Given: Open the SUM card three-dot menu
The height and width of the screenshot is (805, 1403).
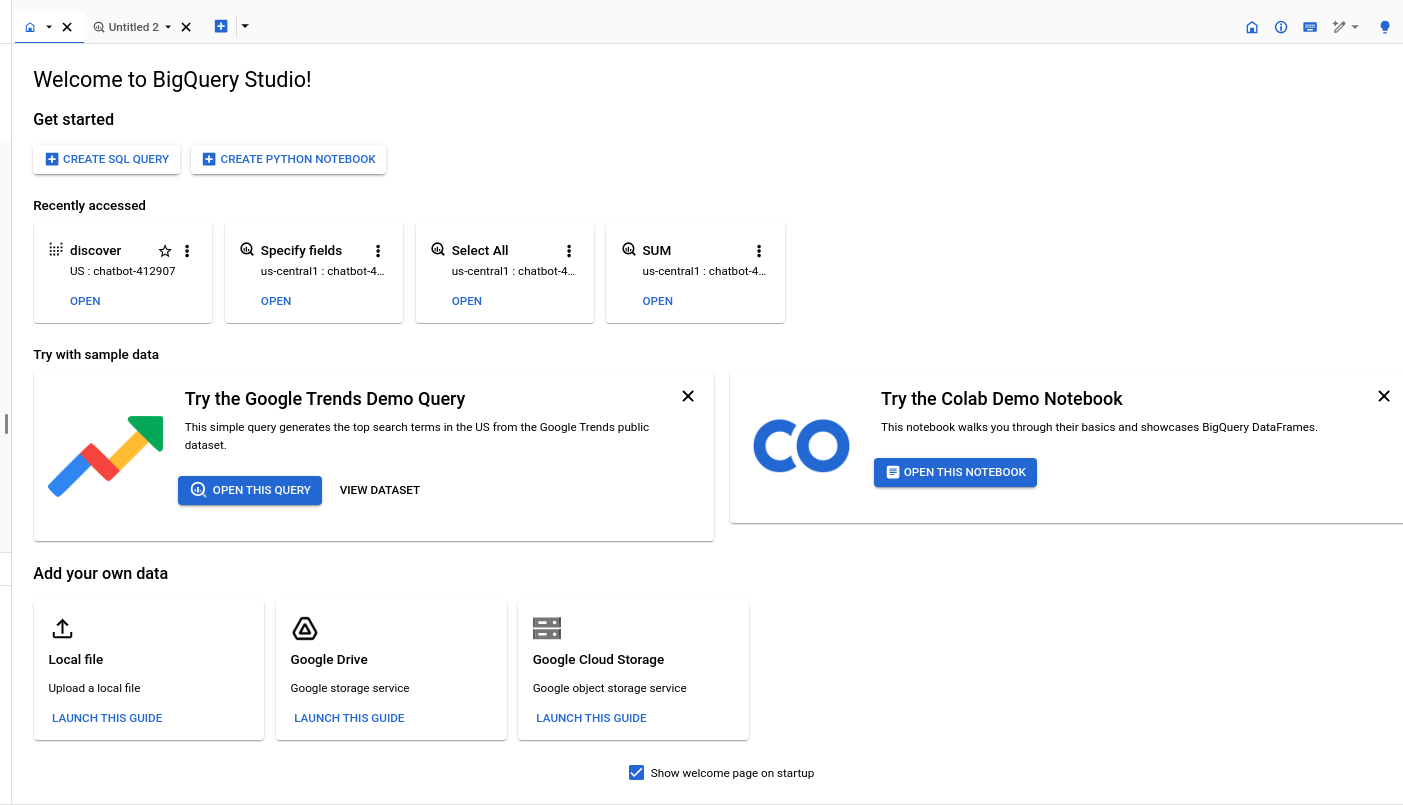Looking at the screenshot, I should tap(759, 251).
